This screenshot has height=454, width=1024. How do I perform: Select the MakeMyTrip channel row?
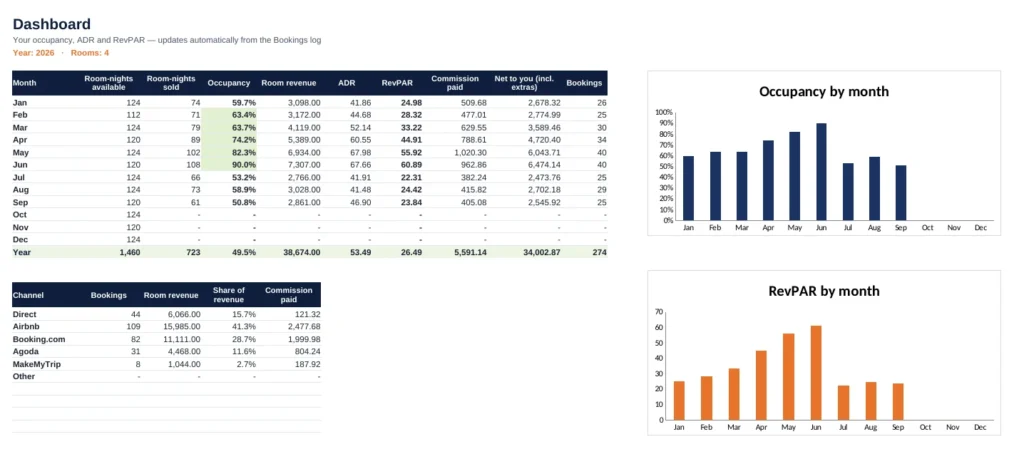click(x=167, y=364)
